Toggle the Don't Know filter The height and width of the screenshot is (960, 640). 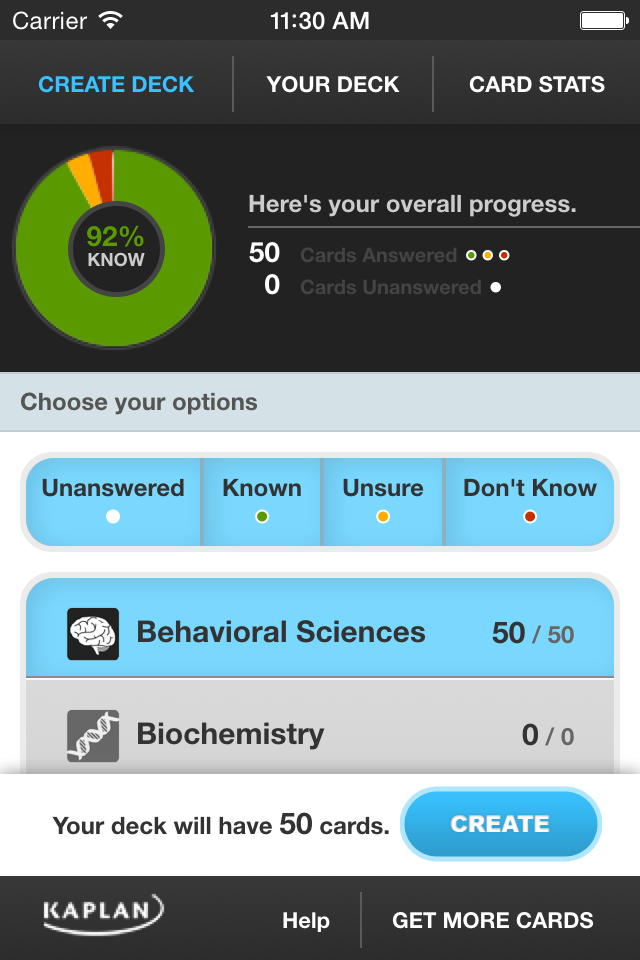[x=530, y=501]
